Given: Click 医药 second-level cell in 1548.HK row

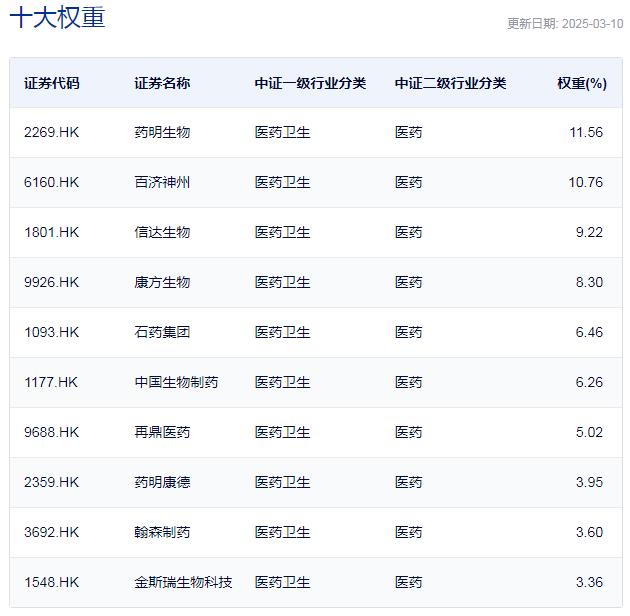Looking at the screenshot, I should 409,582.
